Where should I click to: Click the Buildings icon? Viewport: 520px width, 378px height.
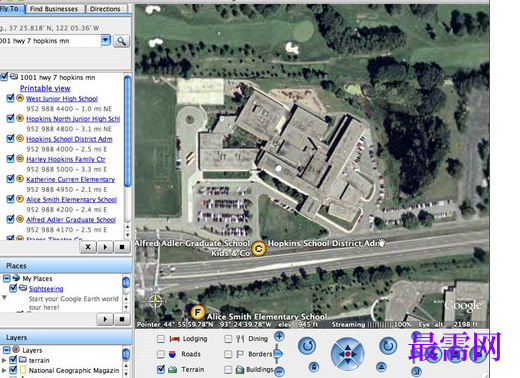point(240,369)
